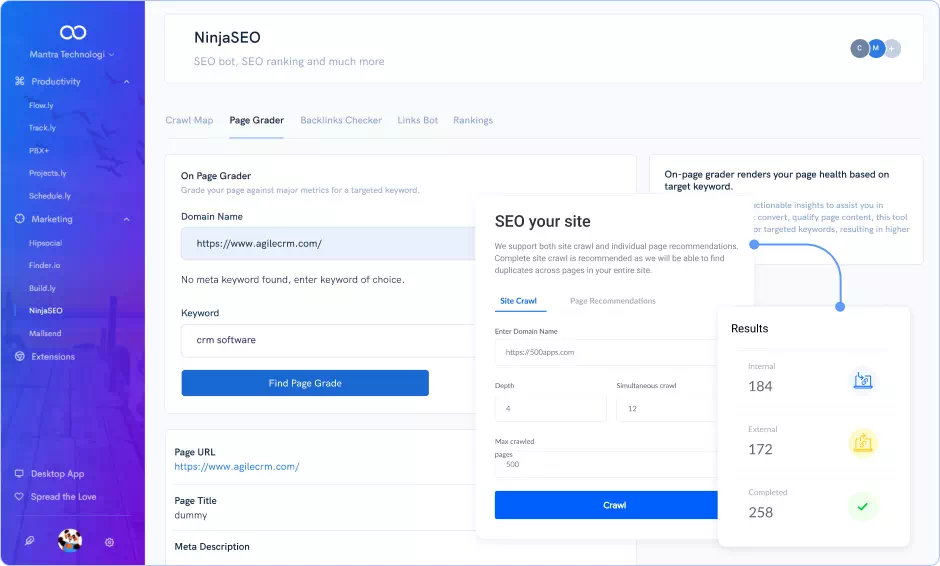
Task: Collapse the Productivity section chevron
Action: (x=126, y=82)
